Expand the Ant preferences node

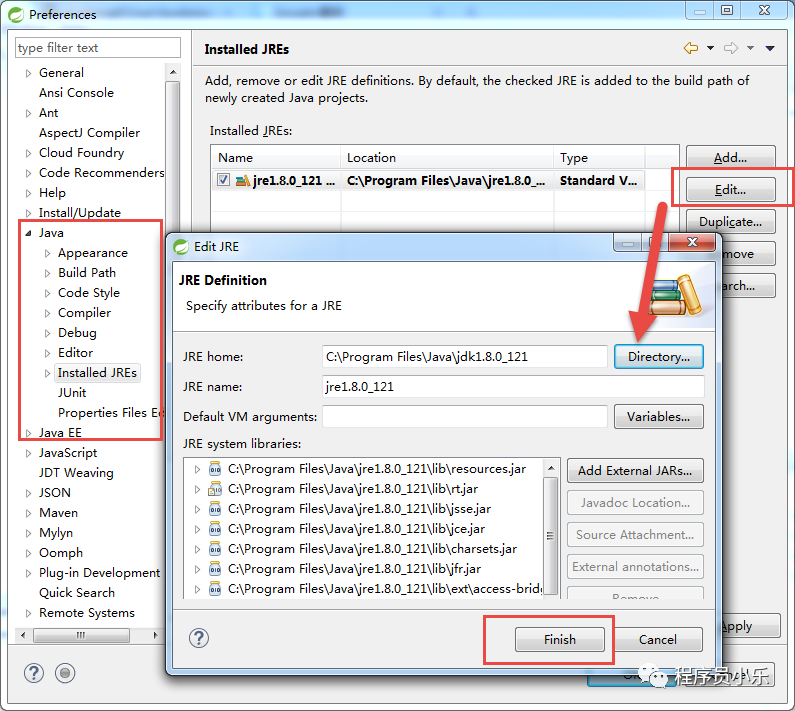coord(28,113)
